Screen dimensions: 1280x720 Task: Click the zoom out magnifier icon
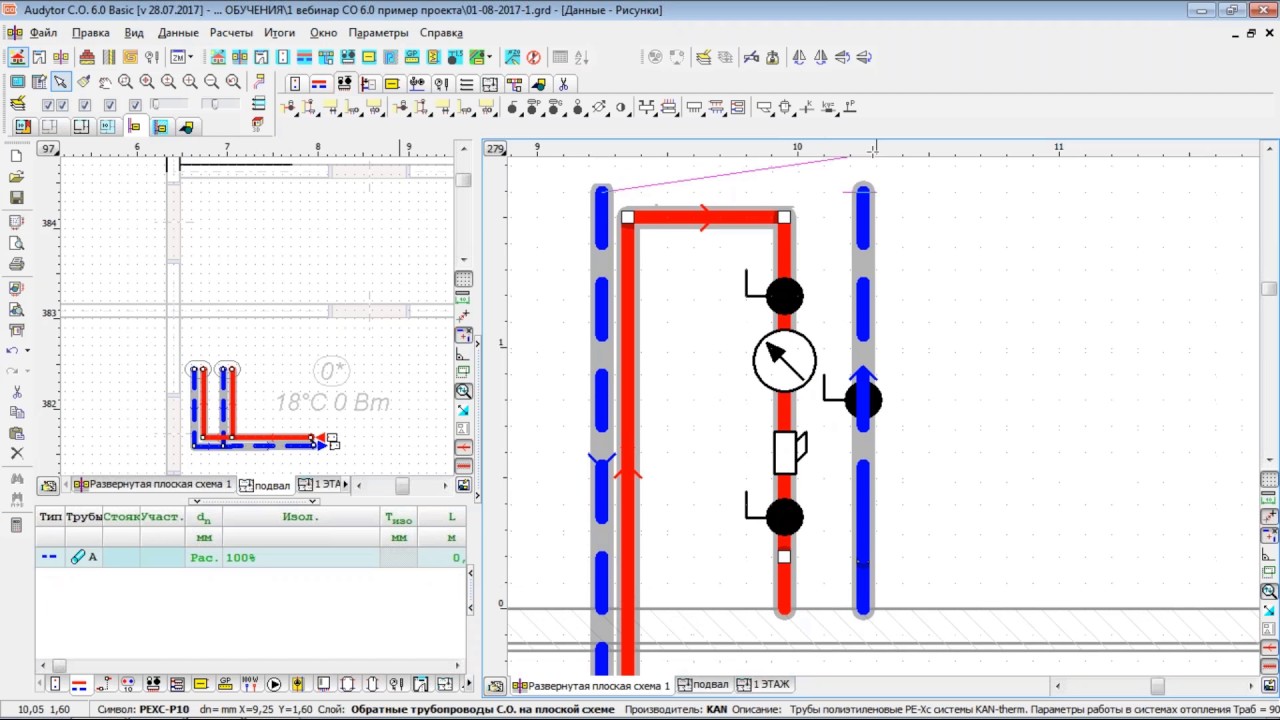pos(212,82)
